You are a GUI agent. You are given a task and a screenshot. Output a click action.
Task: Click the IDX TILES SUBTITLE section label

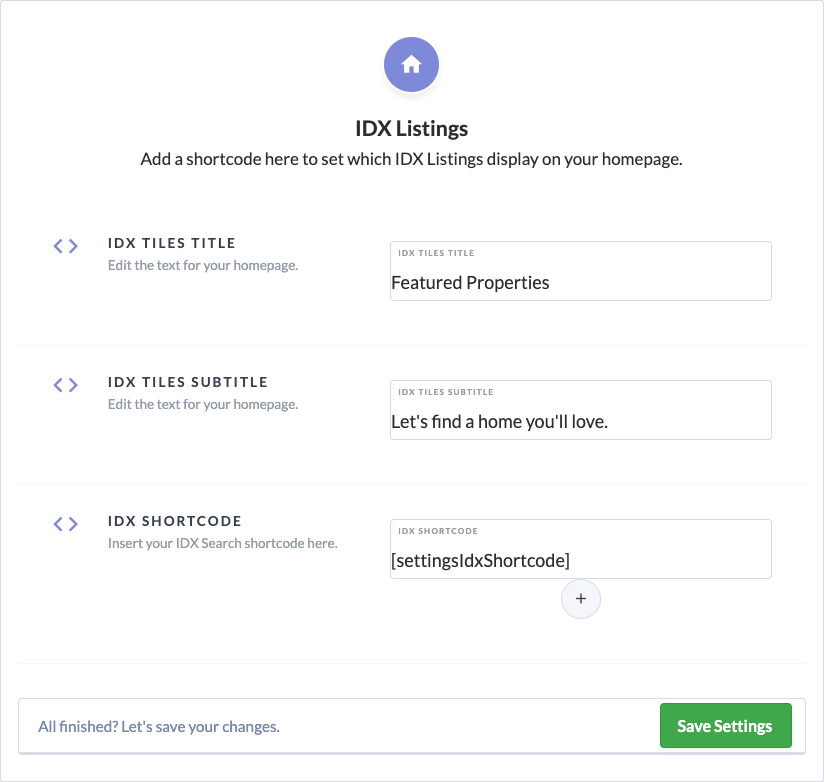click(188, 382)
